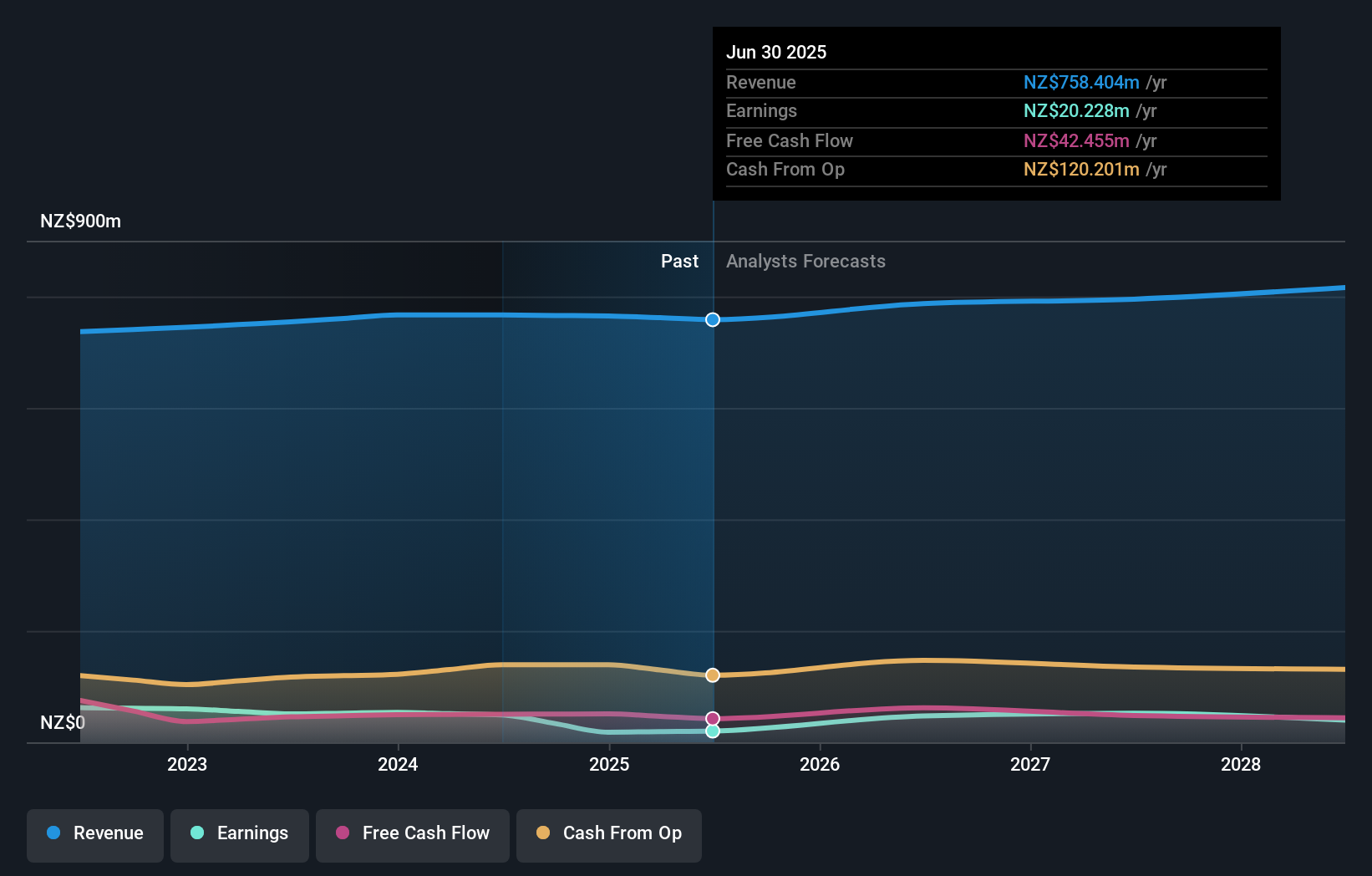Expand details for the 2027 forecast year label
The image size is (1372, 876).
click(x=1030, y=764)
